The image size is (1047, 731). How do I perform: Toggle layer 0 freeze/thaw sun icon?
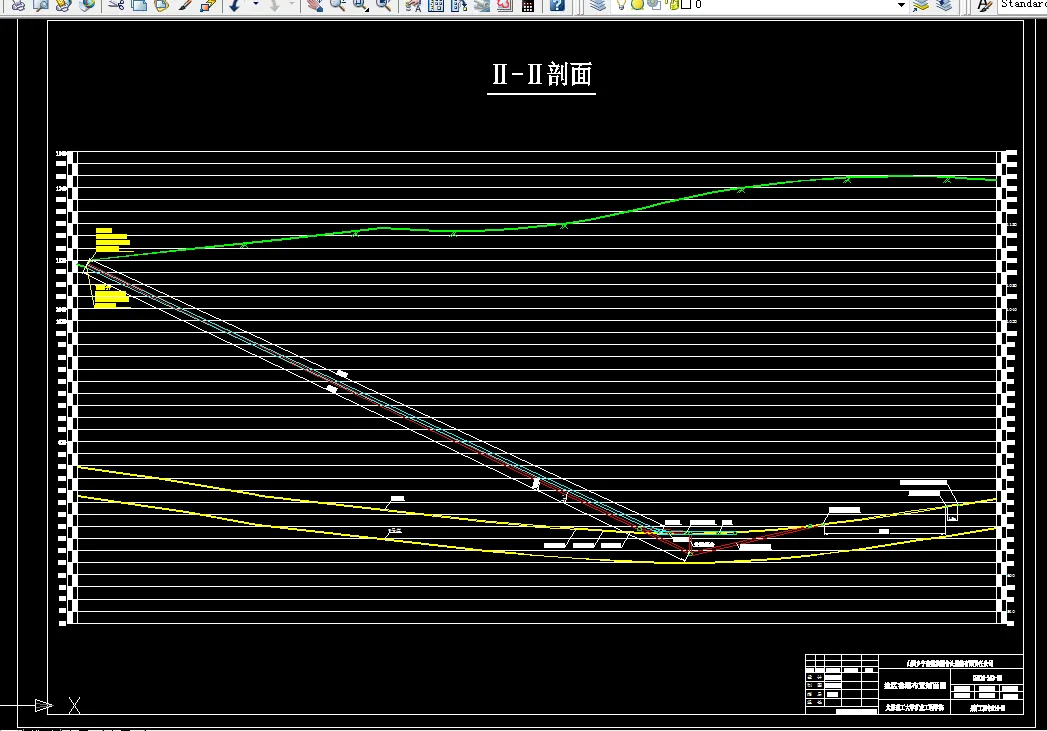[637, 5]
